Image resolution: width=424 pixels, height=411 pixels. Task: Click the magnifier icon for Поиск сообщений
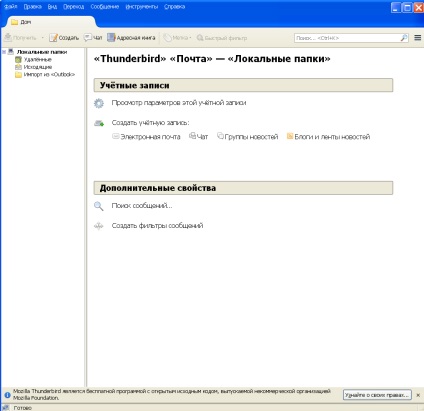[99, 206]
